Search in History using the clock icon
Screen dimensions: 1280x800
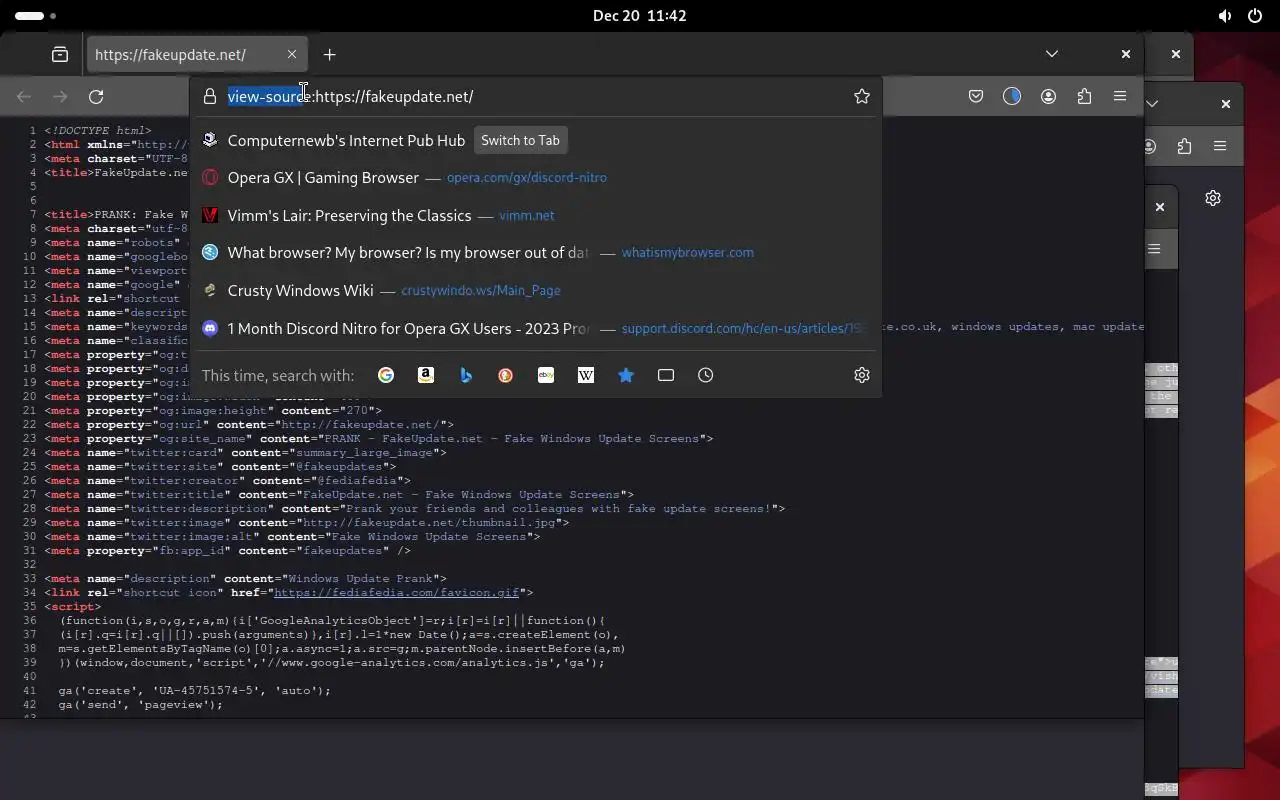point(706,375)
